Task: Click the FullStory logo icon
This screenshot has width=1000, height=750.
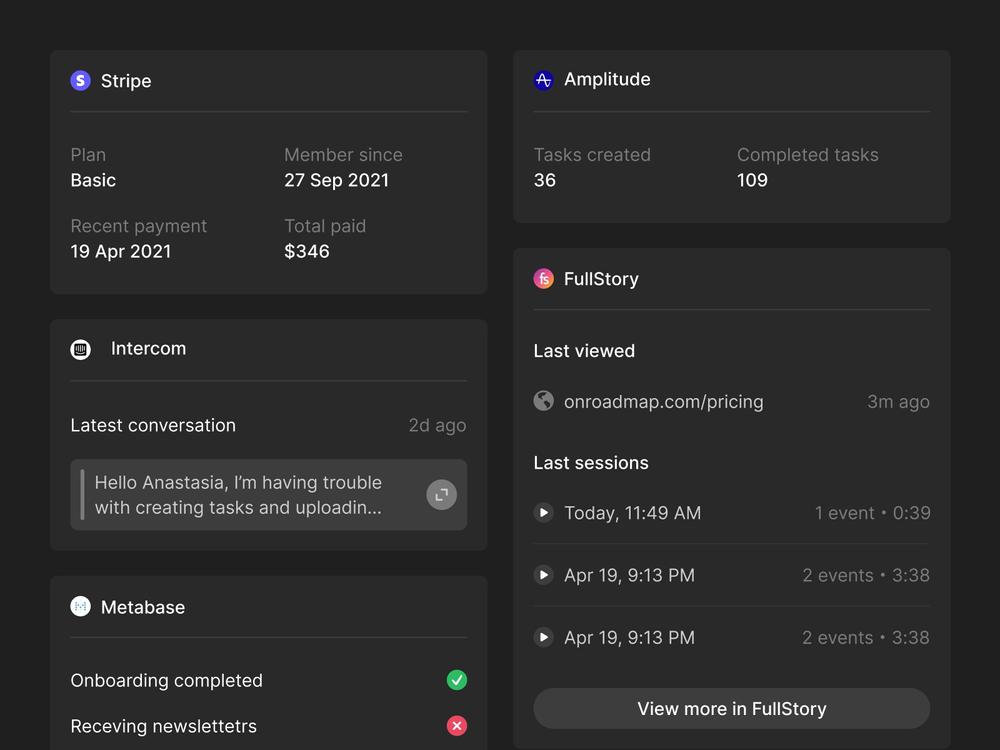Action: click(543, 279)
